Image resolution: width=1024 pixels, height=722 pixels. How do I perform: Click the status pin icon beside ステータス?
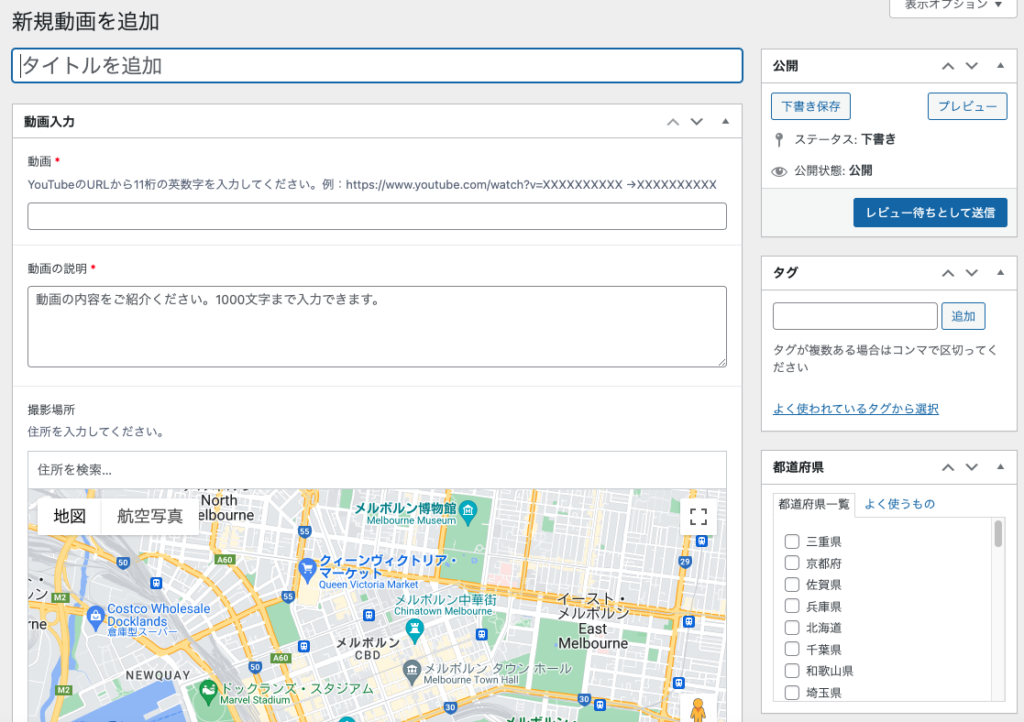[x=778, y=140]
